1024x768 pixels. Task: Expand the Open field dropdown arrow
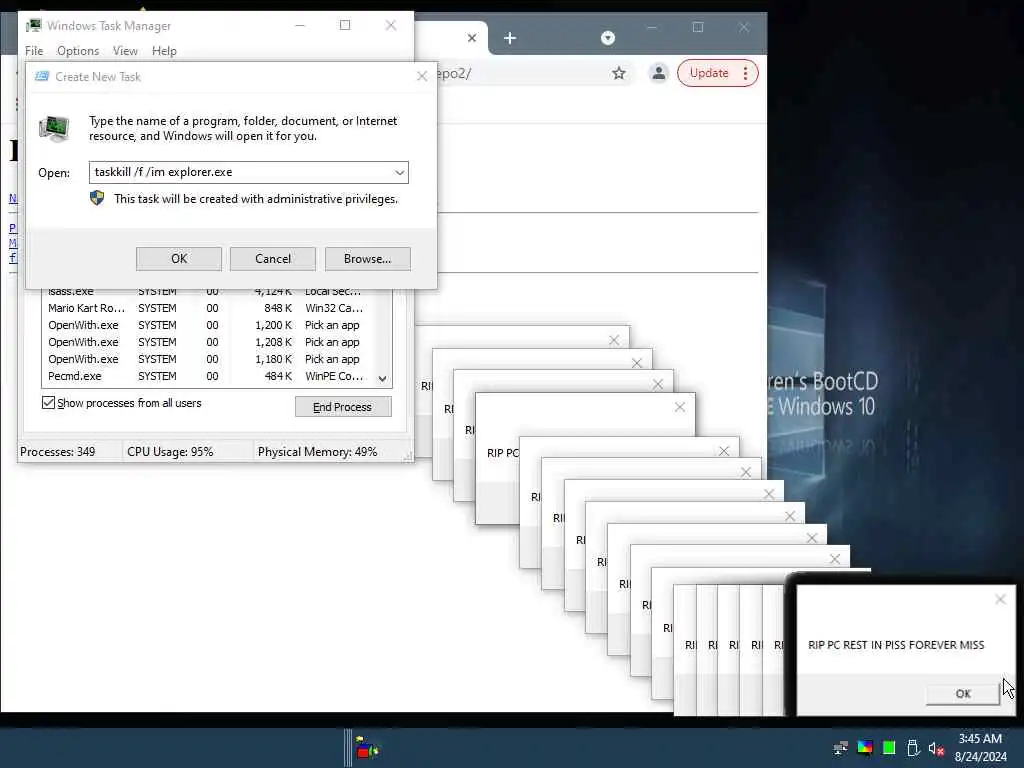[399, 172]
